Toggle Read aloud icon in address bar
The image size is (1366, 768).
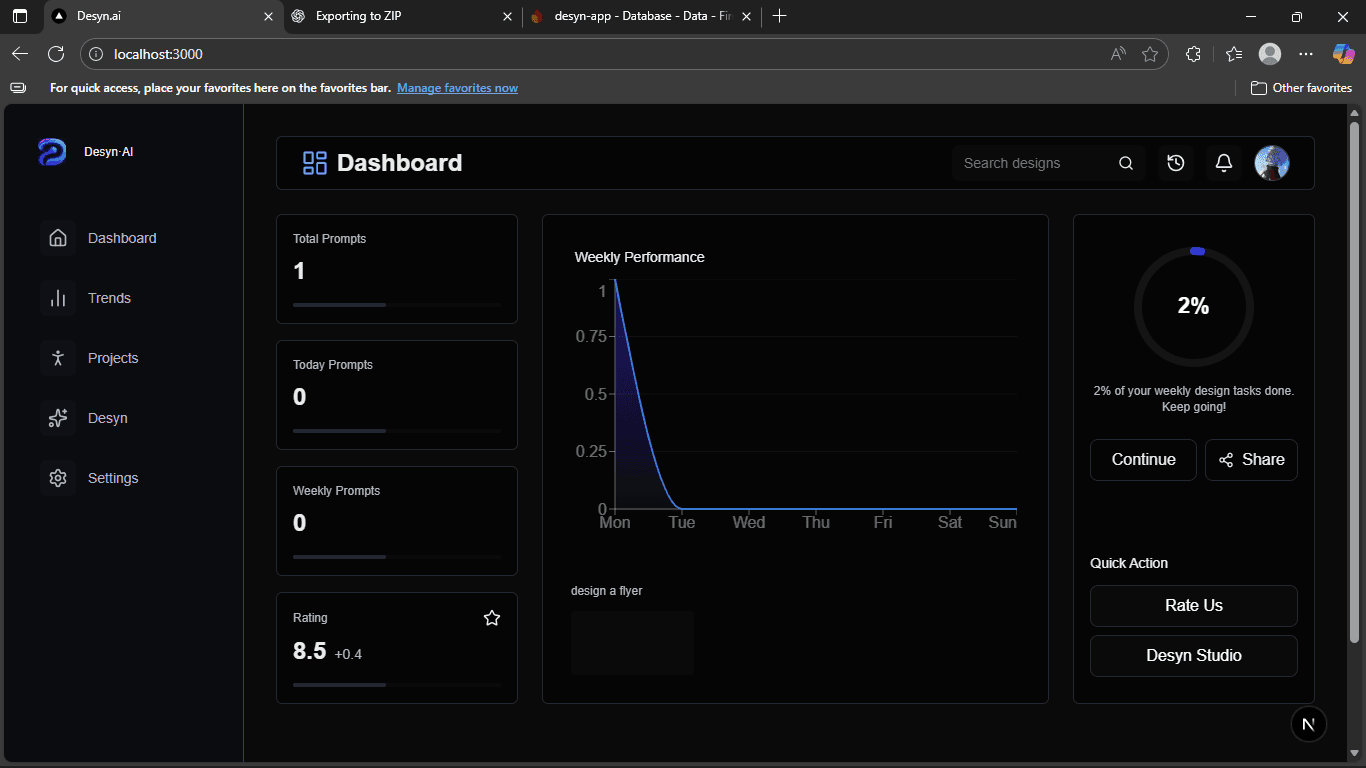click(x=1118, y=54)
